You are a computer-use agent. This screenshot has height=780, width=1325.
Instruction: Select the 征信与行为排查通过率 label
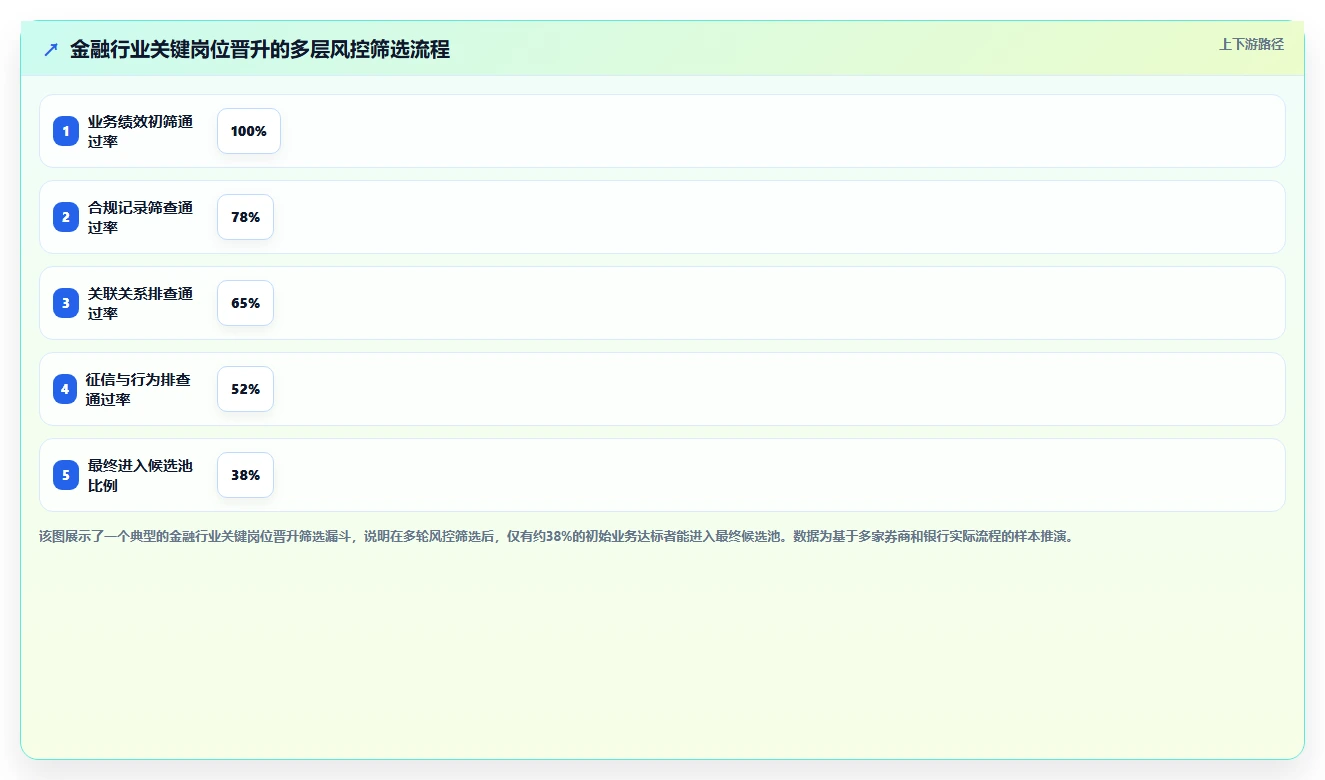point(138,389)
